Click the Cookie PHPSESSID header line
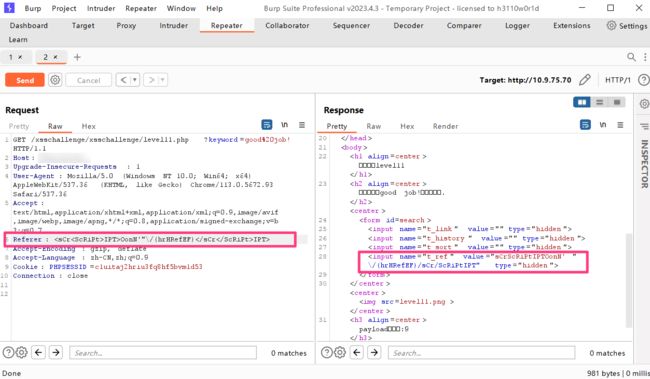Image resolution: width=650 pixels, height=379 pixels. pos(107,267)
